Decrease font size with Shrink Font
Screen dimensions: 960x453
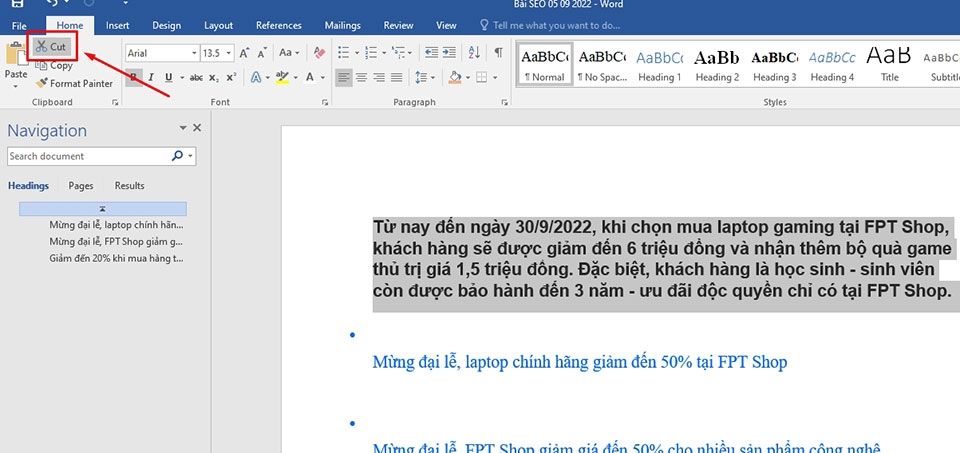coord(261,53)
